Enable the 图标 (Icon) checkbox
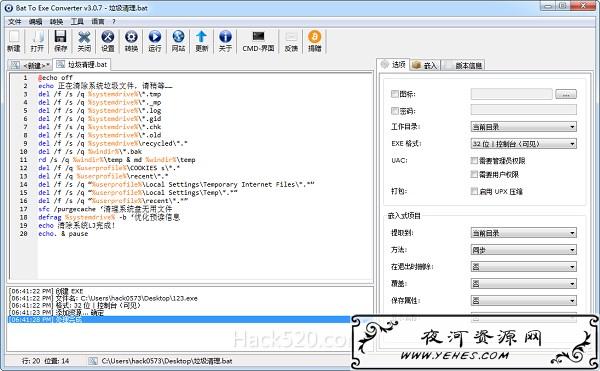Viewport: 600px width, 371px height. [x=395, y=94]
